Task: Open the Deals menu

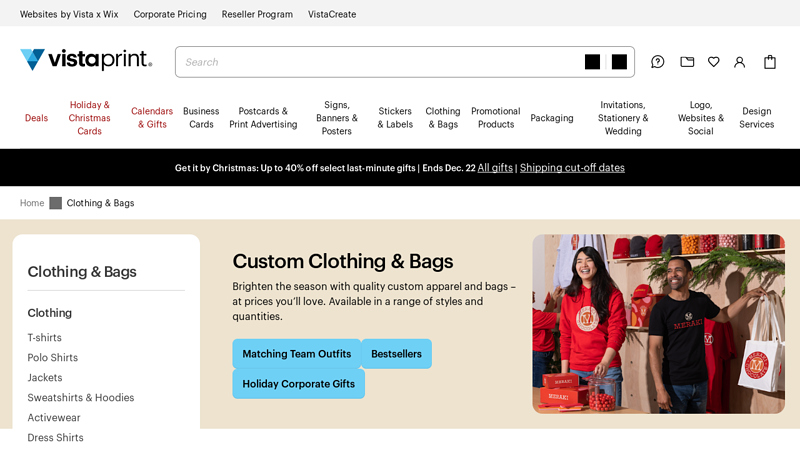Action: tap(36, 118)
